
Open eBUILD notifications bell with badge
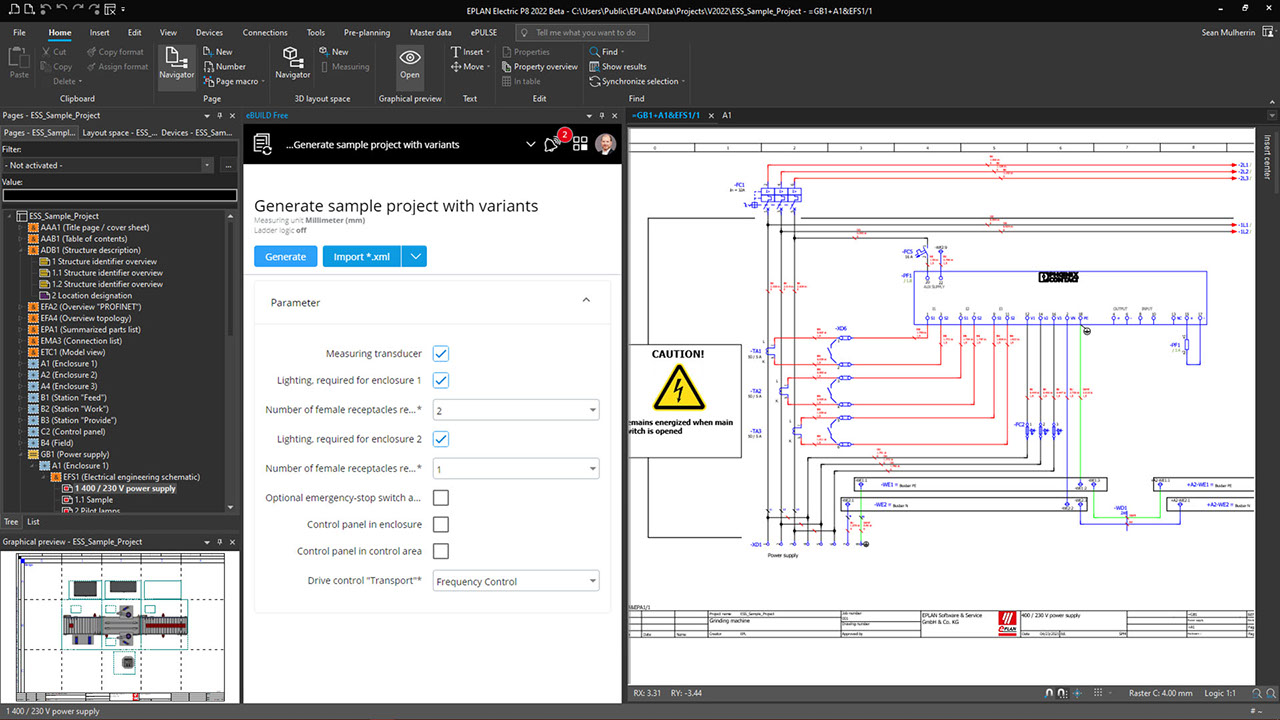552,144
